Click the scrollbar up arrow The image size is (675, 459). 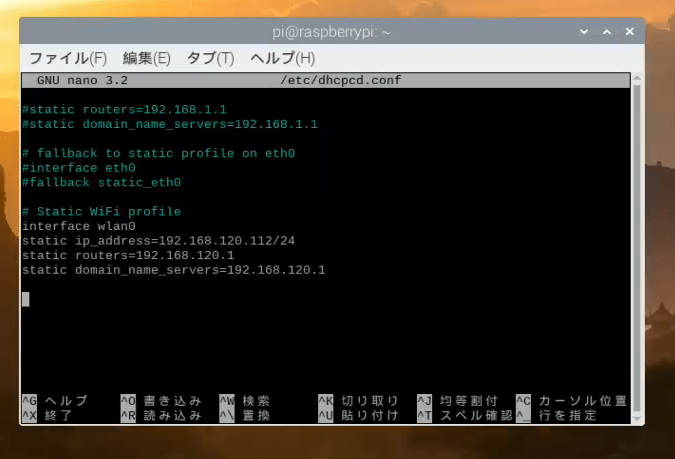tap(637, 78)
